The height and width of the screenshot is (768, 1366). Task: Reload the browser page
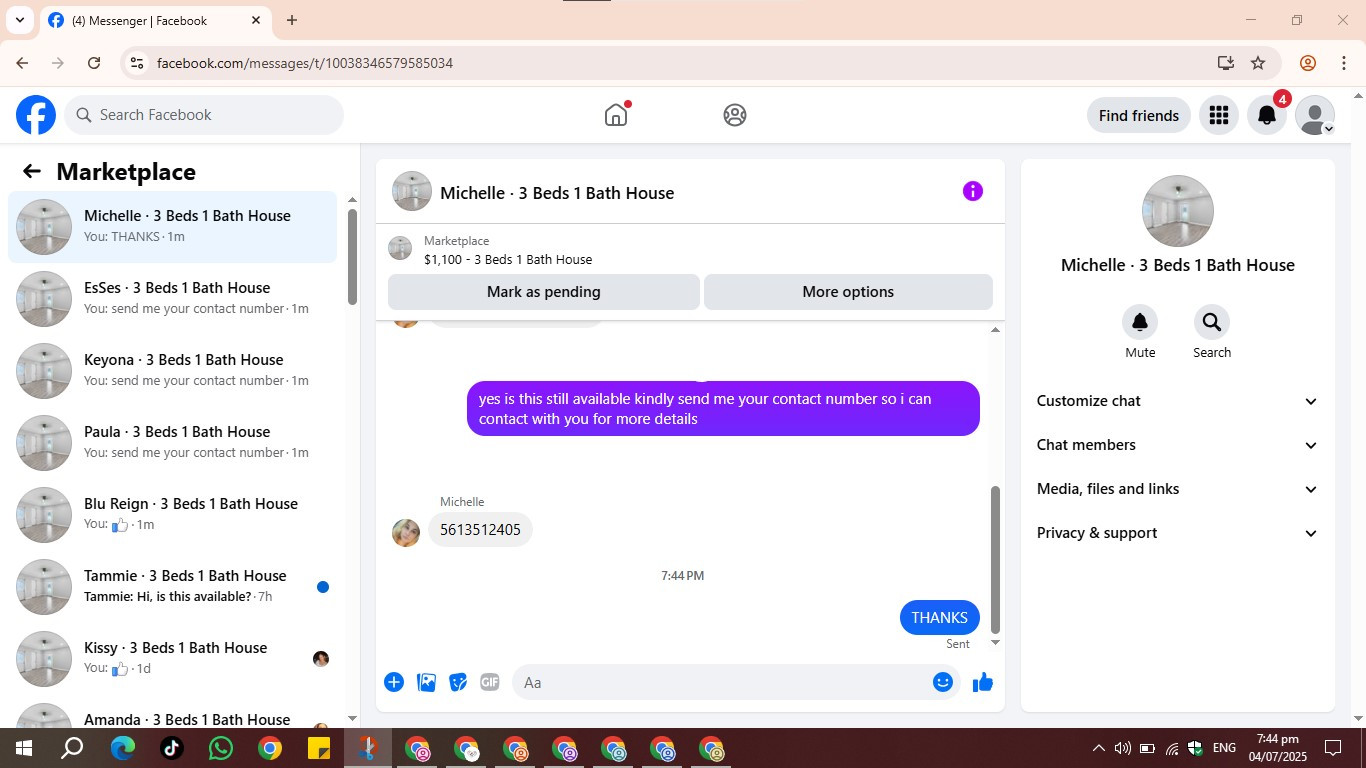94,63
